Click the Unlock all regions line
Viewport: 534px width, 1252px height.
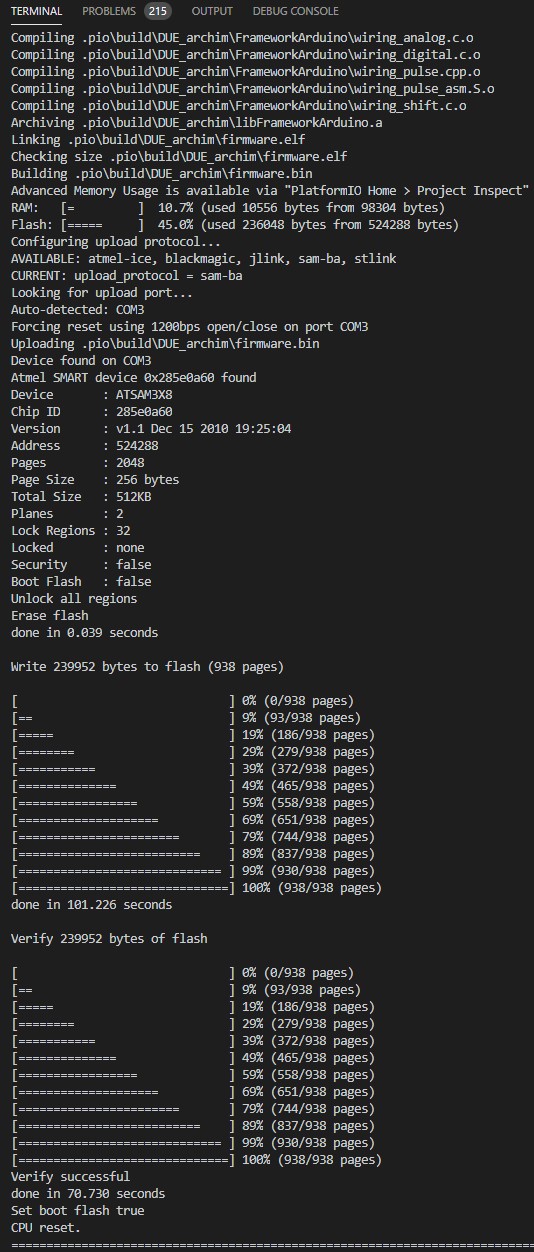click(74, 599)
